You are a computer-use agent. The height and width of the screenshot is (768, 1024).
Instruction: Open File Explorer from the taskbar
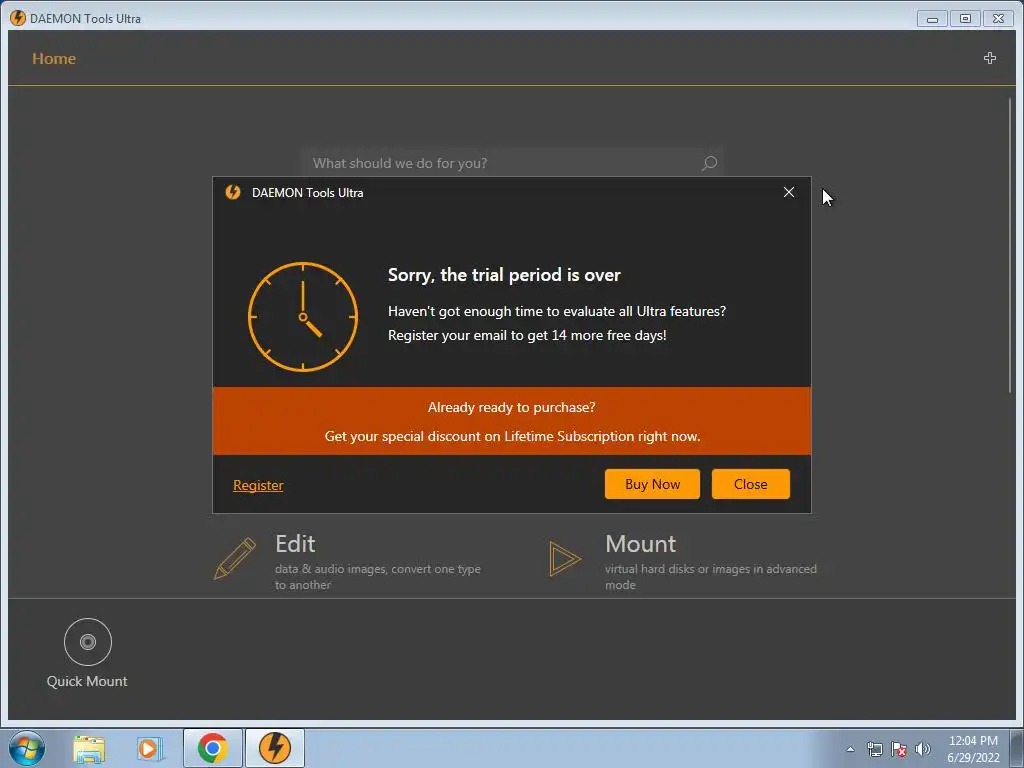tap(89, 748)
